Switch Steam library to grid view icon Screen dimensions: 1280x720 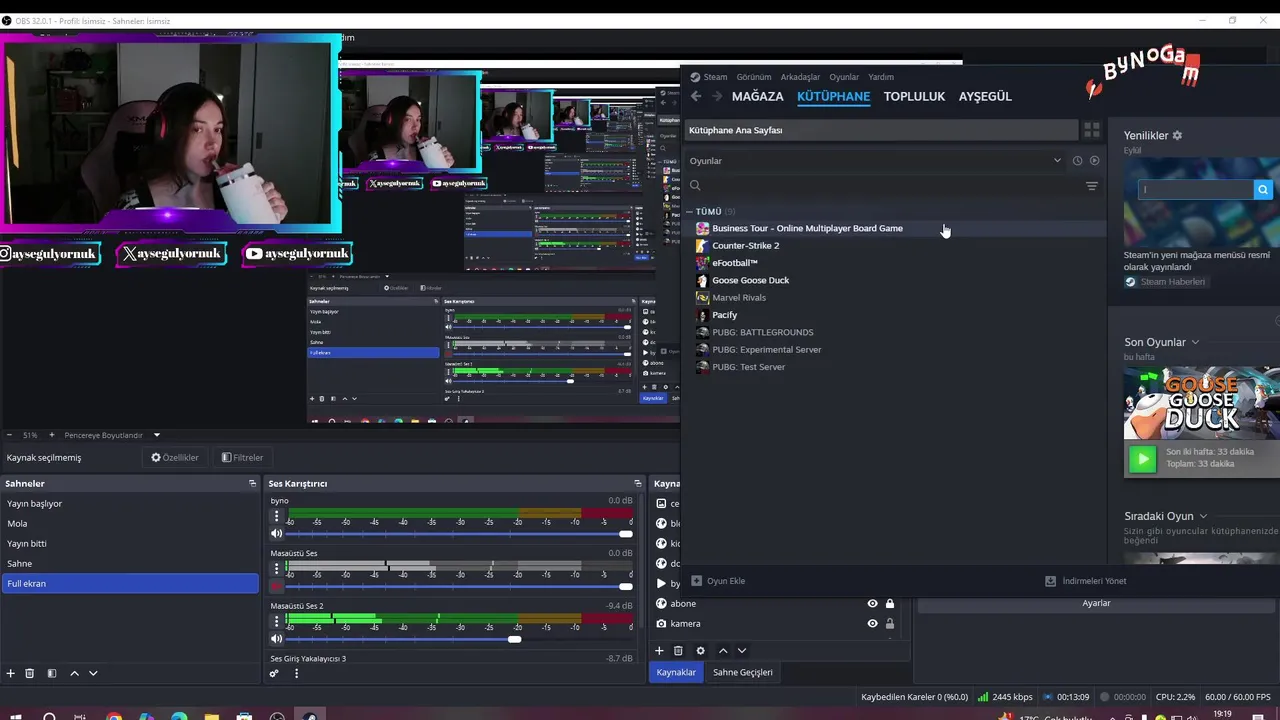point(1092,130)
